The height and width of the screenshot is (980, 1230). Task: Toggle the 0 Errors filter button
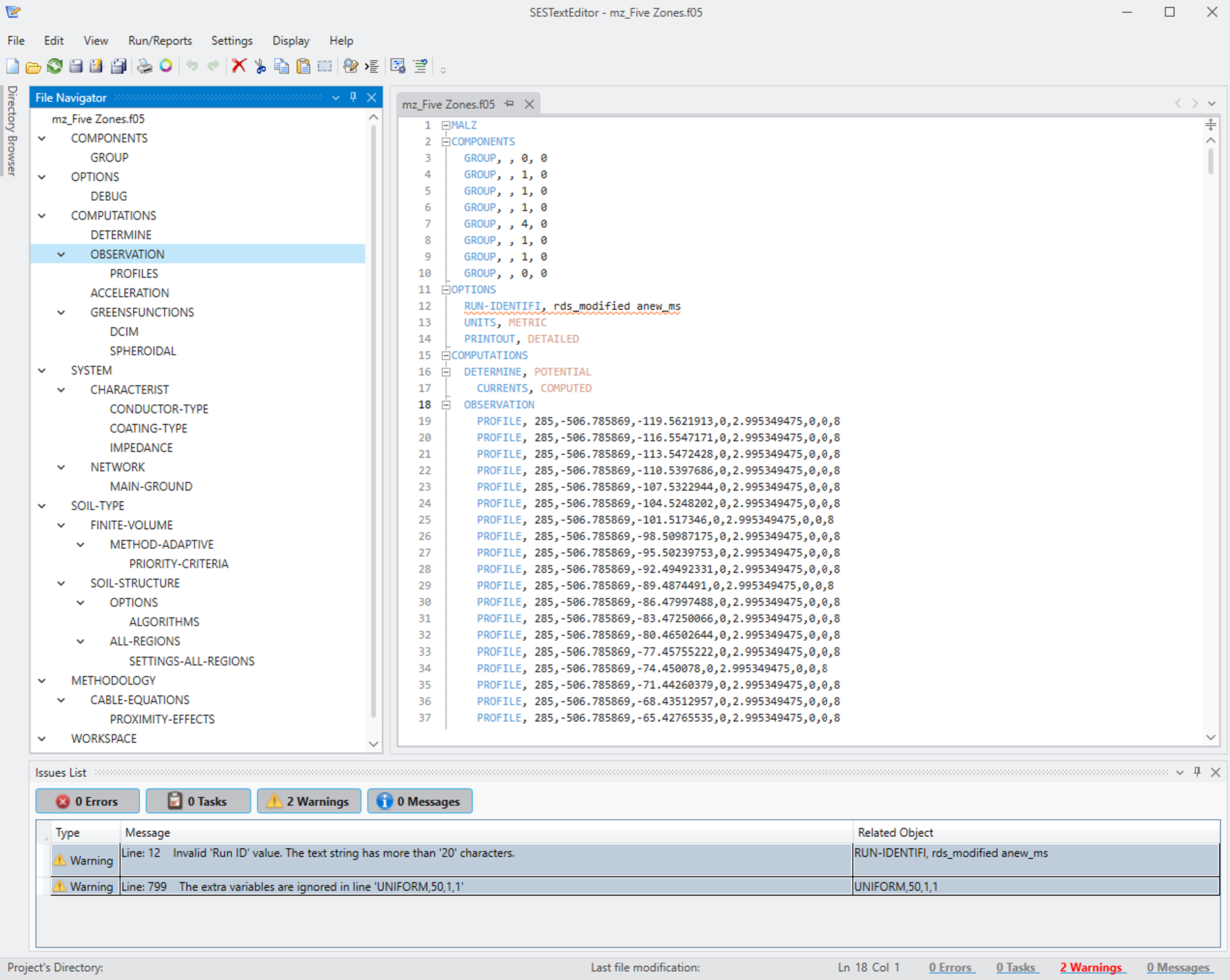88,801
